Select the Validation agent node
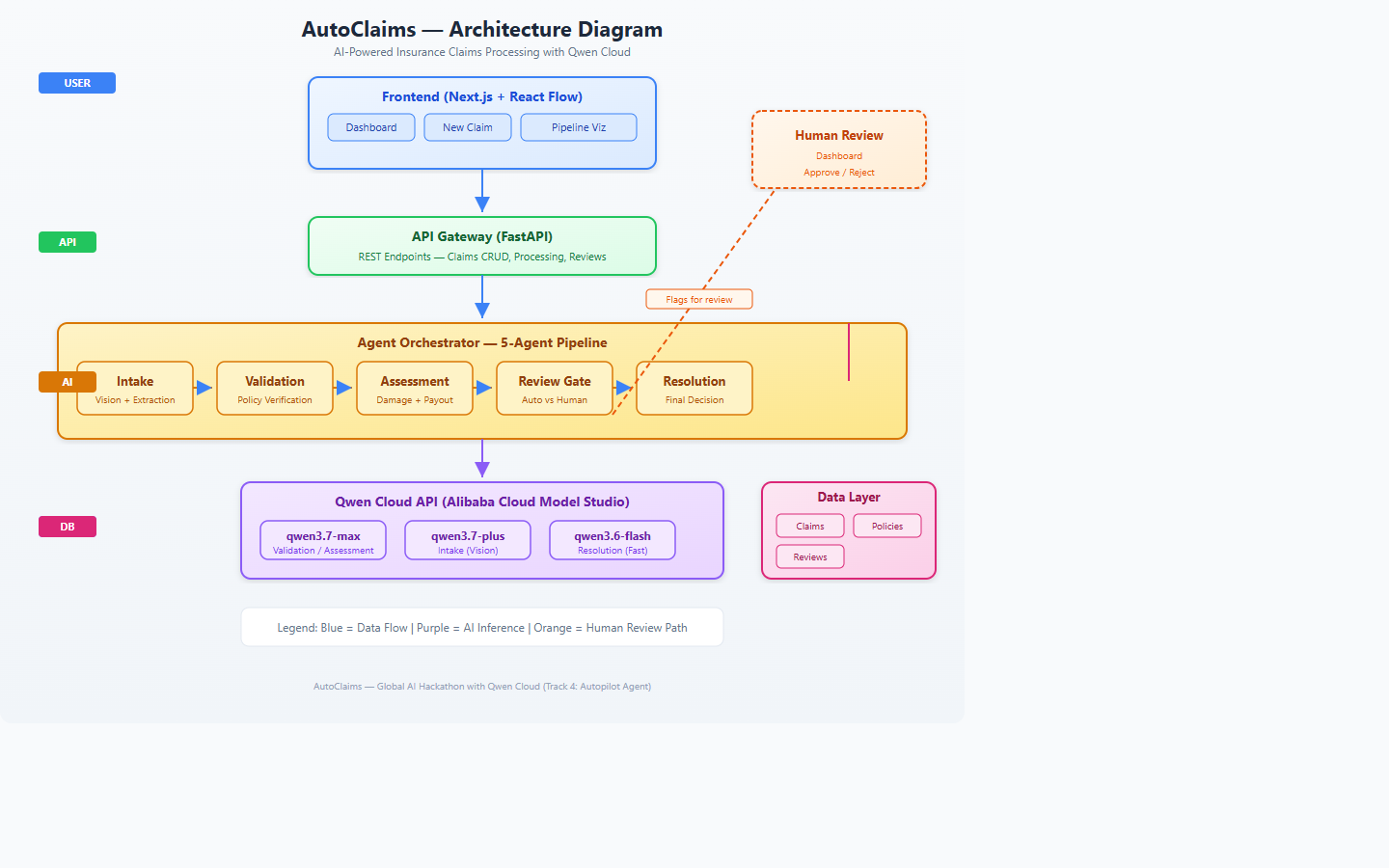This screenshot has height=868, width=1389. 275,389
